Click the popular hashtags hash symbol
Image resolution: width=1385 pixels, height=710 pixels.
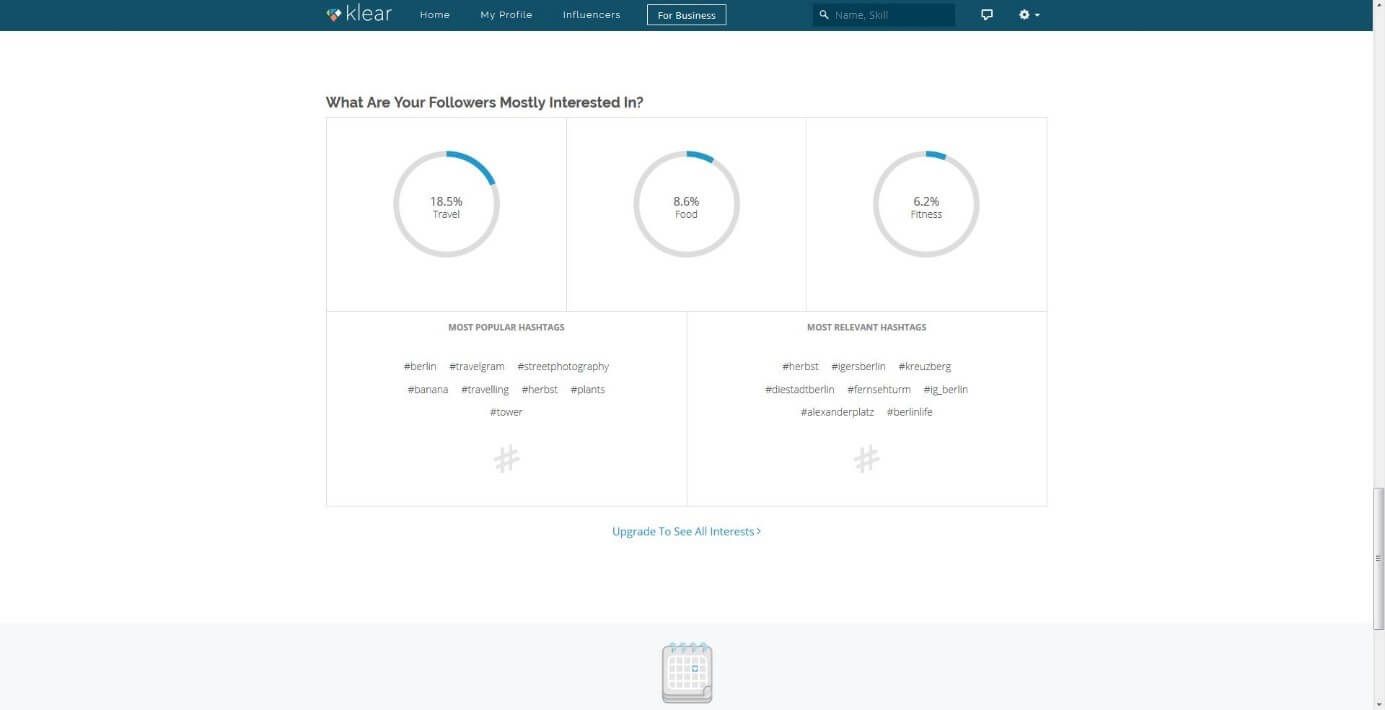click(507, 459)
